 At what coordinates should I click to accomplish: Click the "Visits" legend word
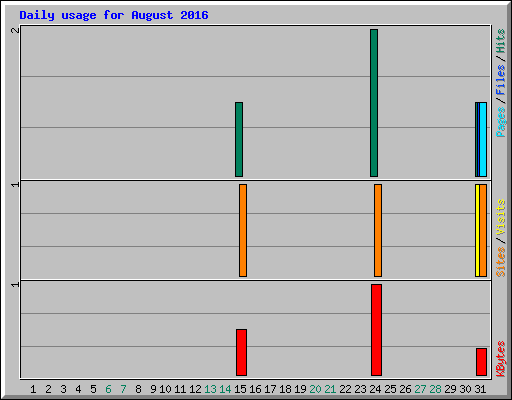[501, 218]
